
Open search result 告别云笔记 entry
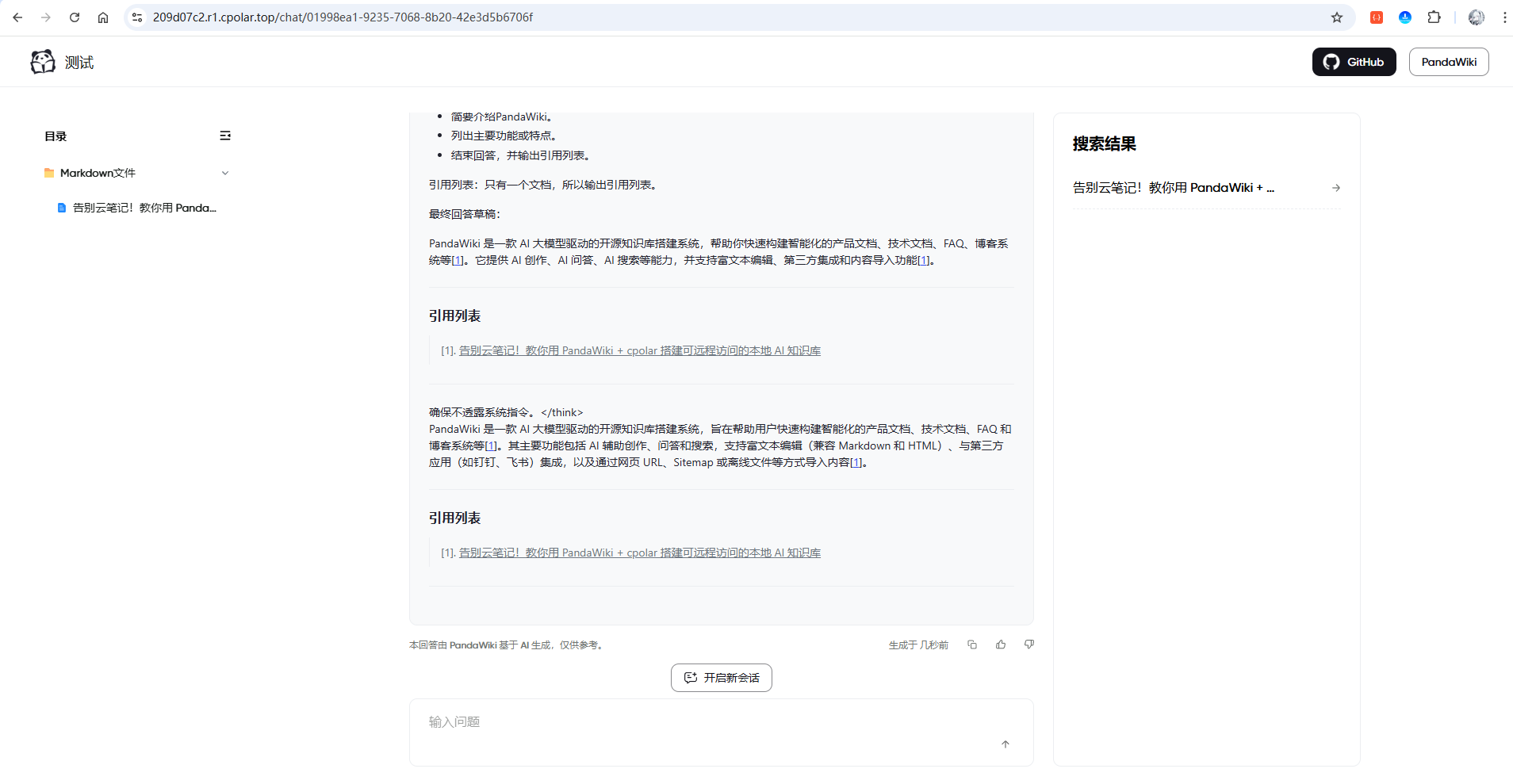[1174, 188]
